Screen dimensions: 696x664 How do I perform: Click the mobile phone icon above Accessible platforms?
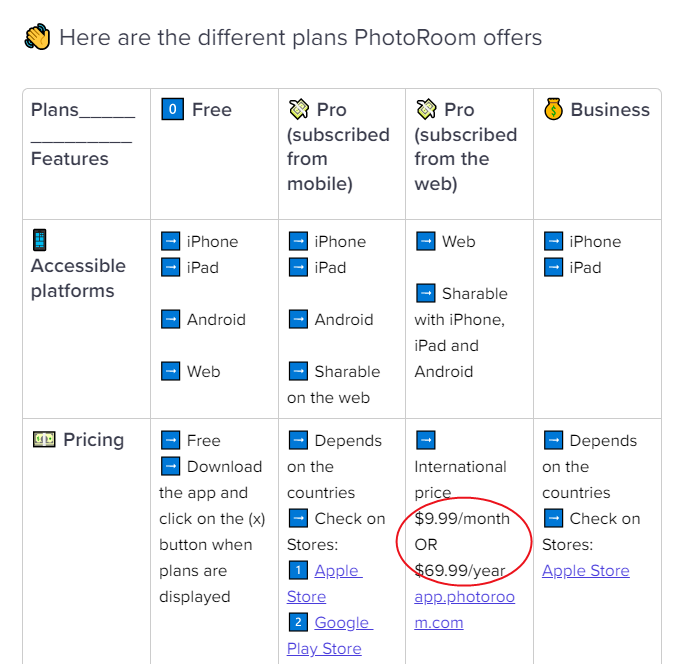40,240
